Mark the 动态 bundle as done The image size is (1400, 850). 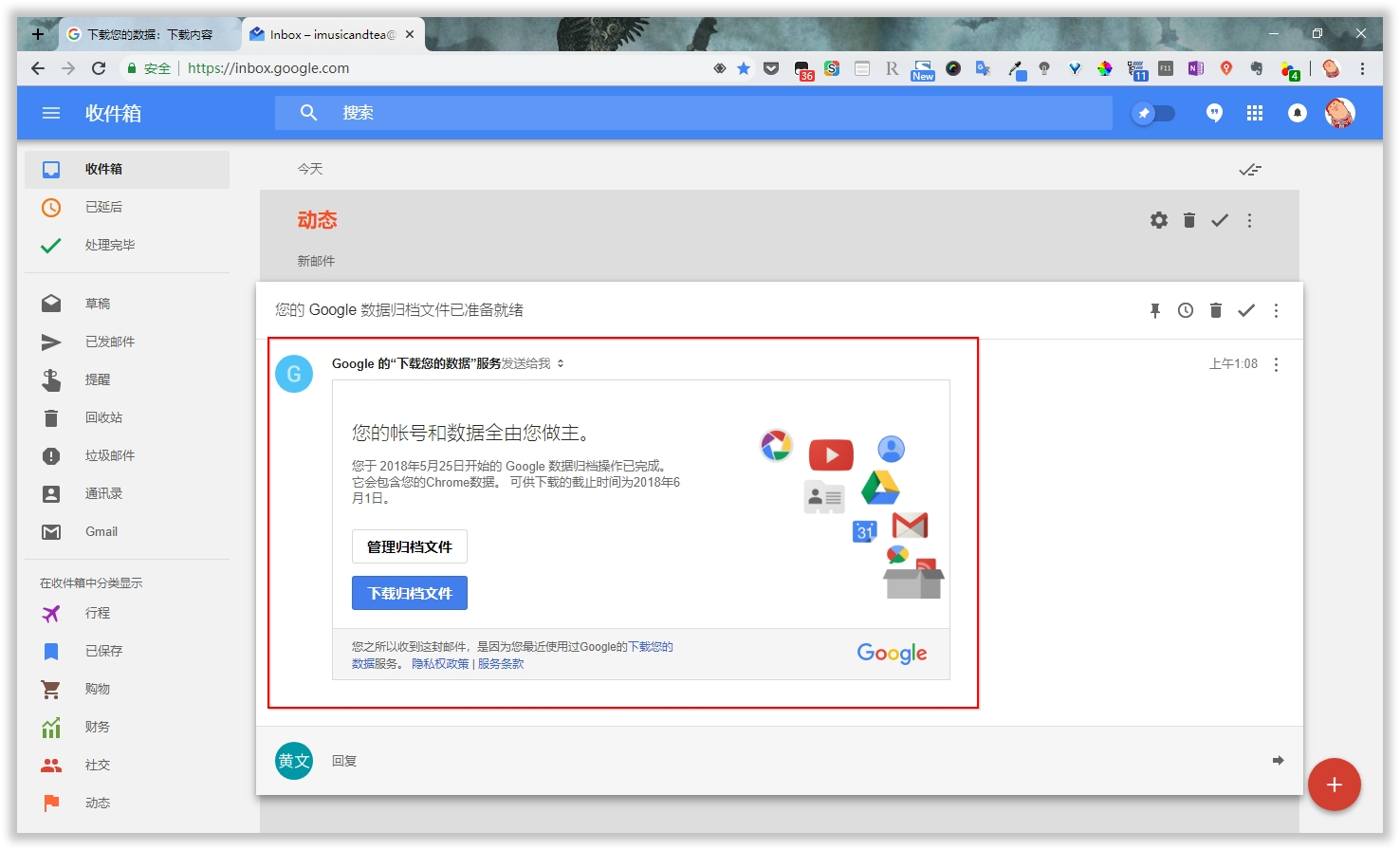1220,220
